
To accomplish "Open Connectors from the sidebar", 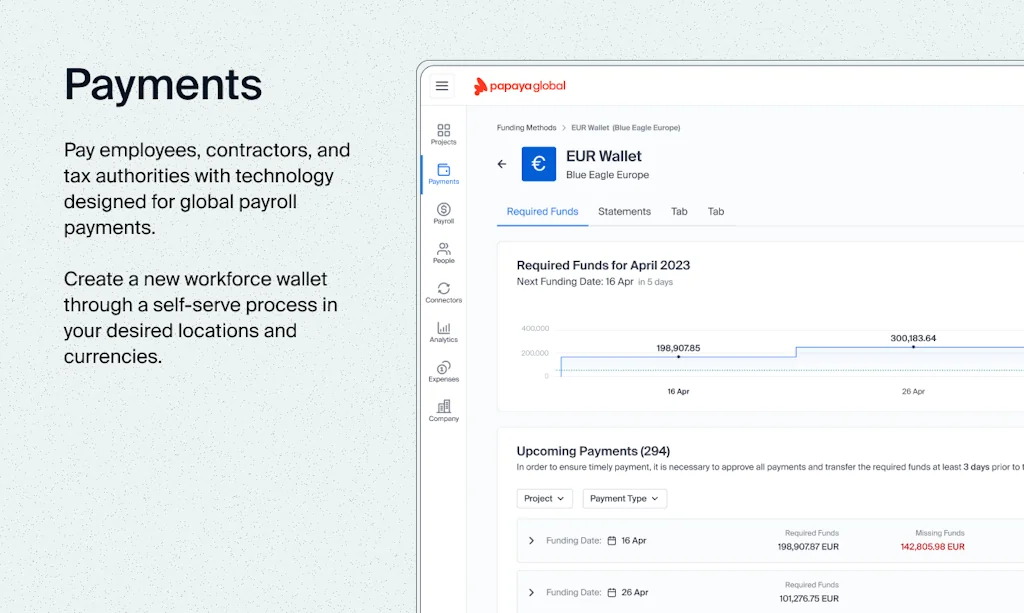I will [442, 291].
